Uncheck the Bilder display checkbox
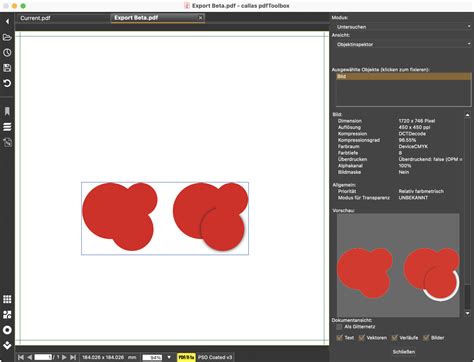 point(426,338)
